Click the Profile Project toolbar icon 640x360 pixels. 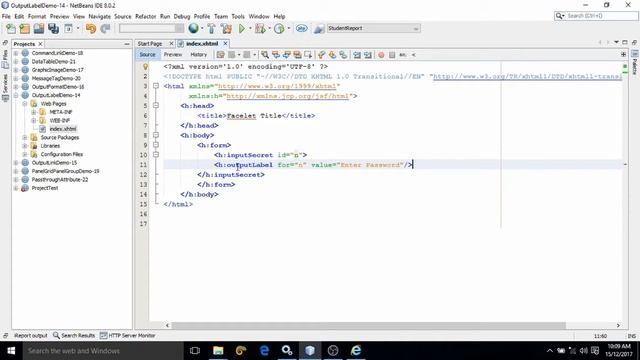click(279, 29)
